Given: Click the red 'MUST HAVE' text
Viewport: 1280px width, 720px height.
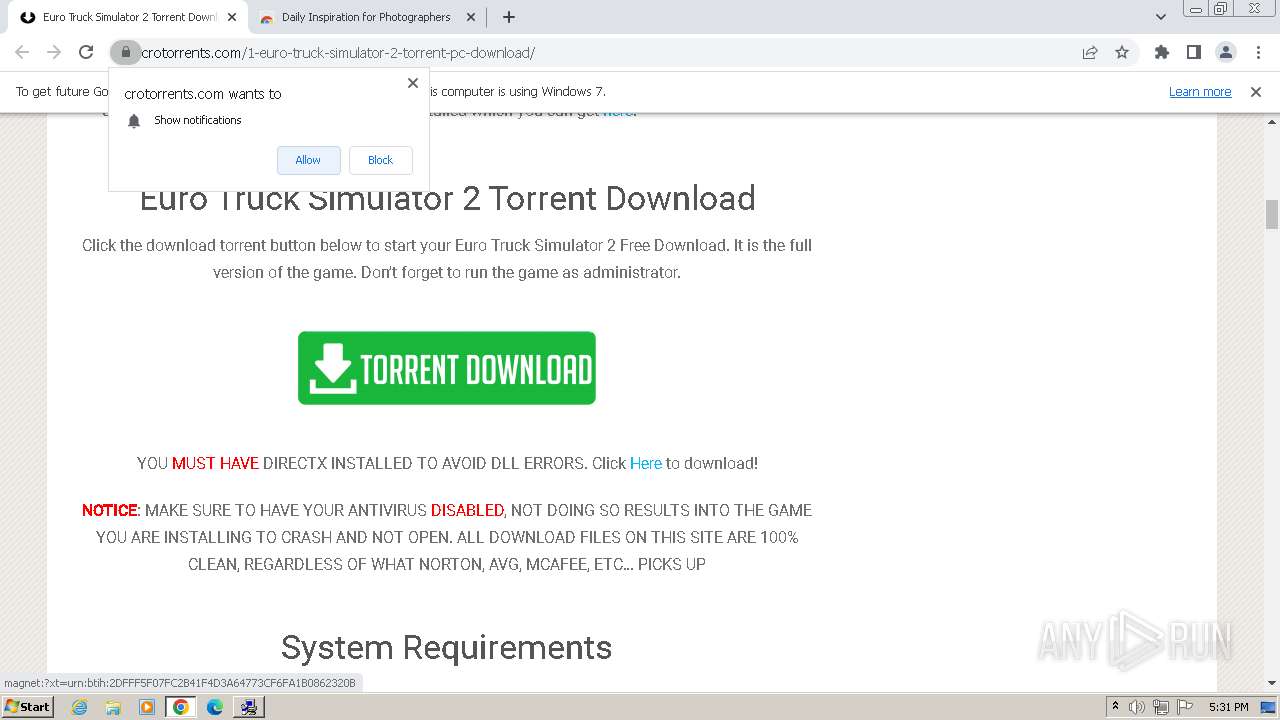Looking at the screenshot, I should click(x=215, y=463).
